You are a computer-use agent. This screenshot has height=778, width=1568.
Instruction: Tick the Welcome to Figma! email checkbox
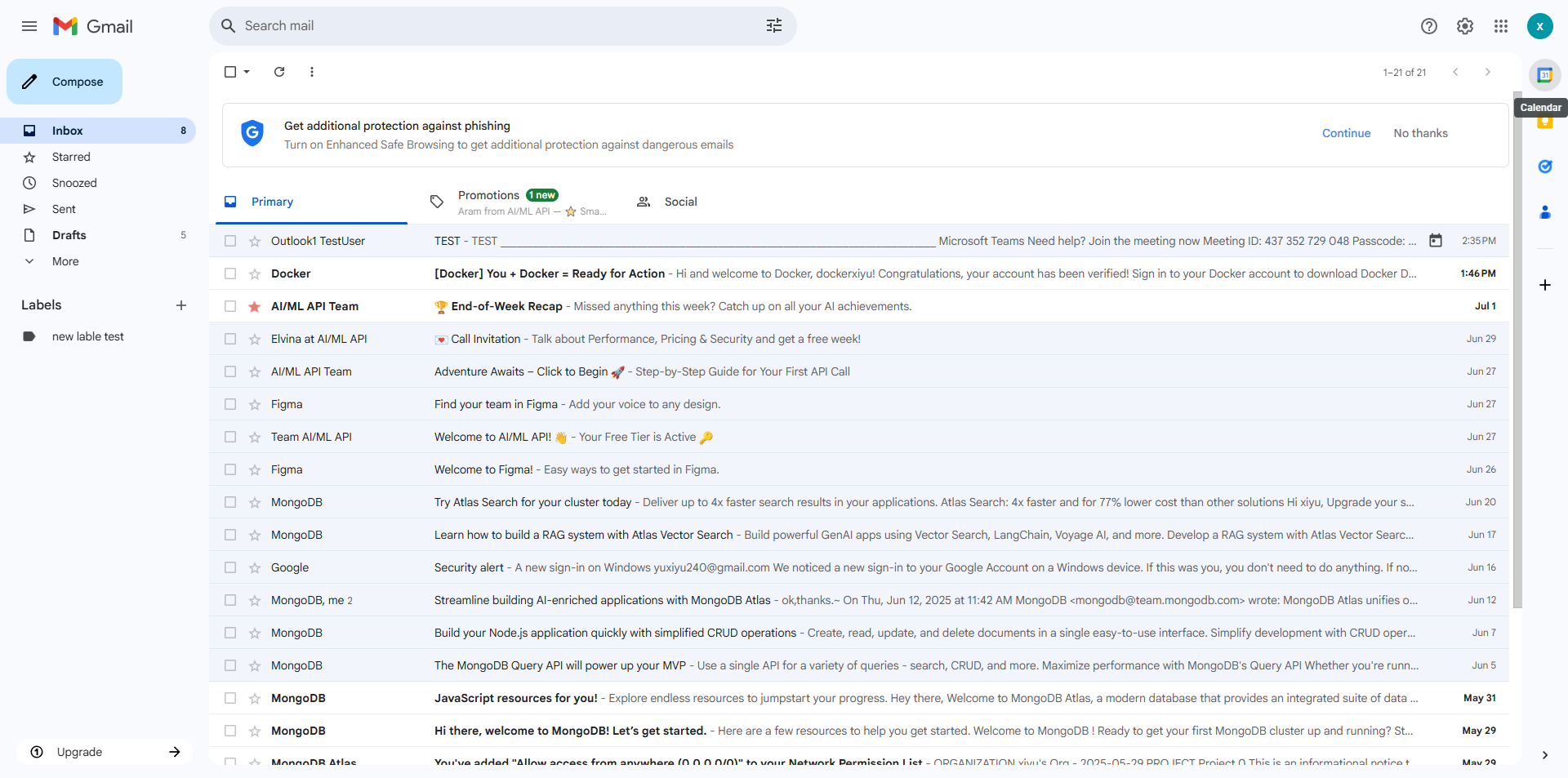pyautogui.click(x=230, y=469)
